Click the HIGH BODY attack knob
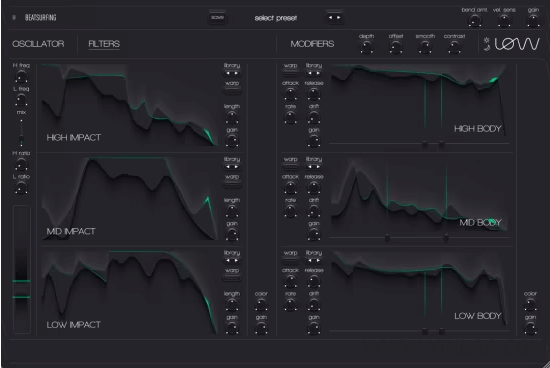The height and width of the screenshot is (368, 550). pyautogui.click(x=290, y=94)
